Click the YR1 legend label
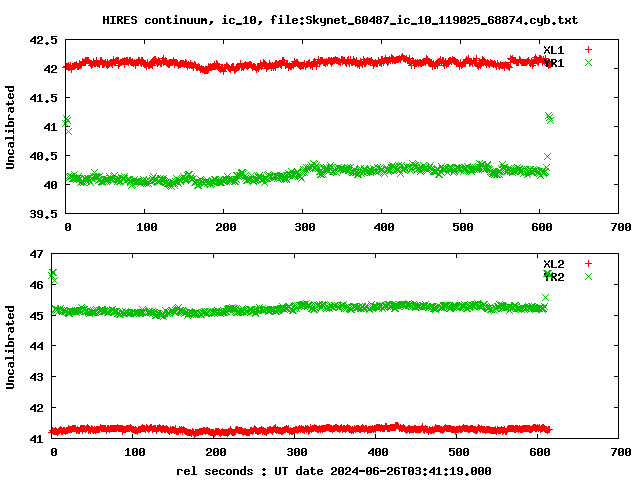The width and height of the screenshot is (640, 480). [x=553, y=63]
